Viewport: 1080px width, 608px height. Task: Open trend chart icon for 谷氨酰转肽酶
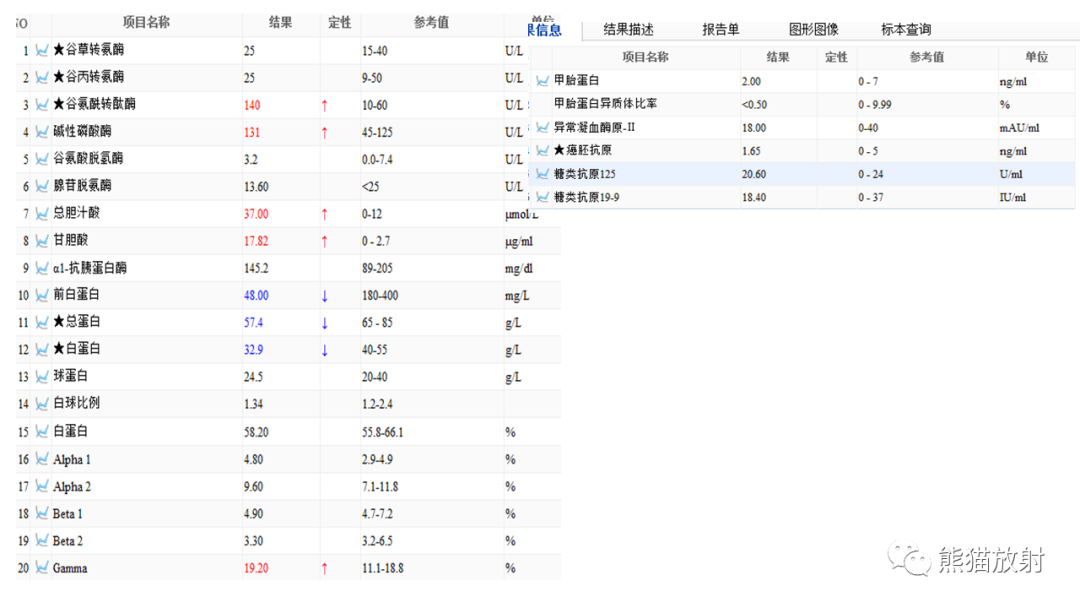(42, 105)
